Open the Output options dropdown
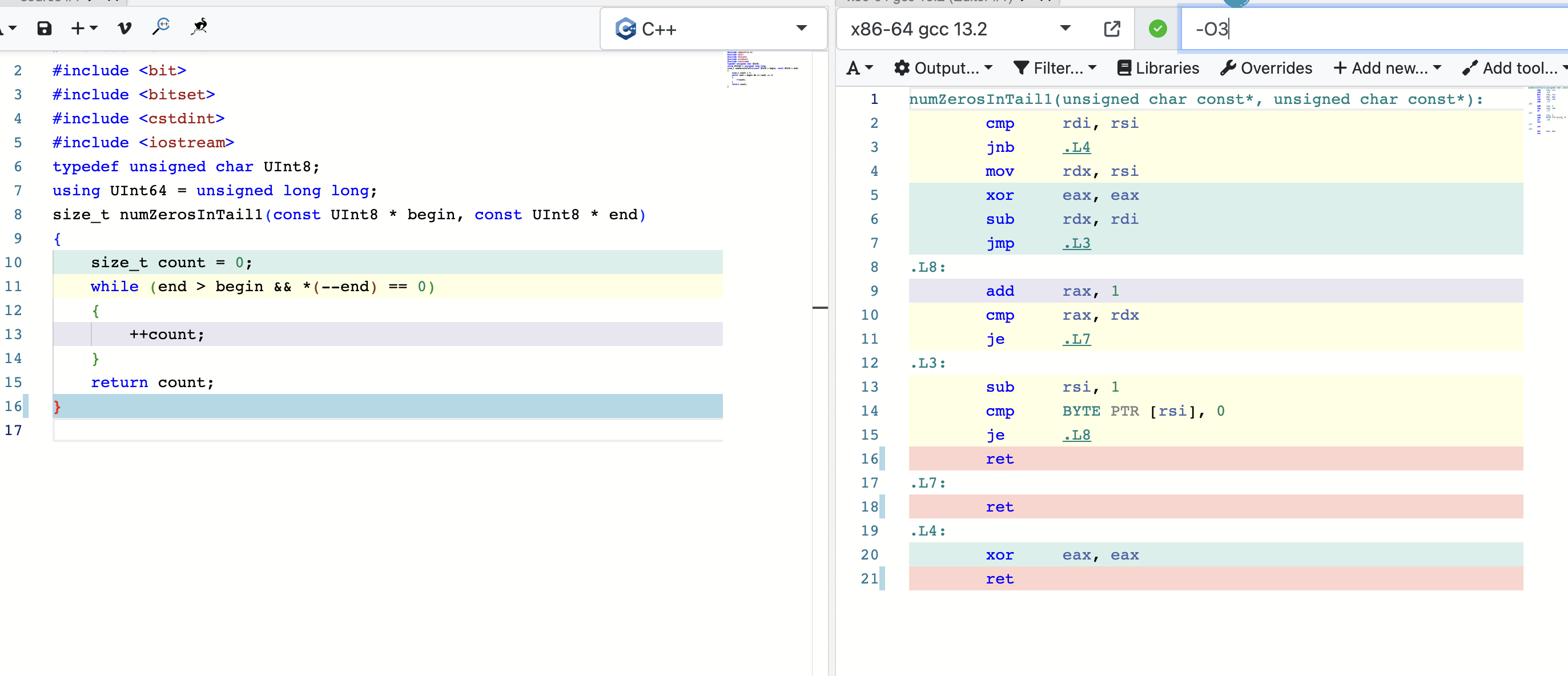 (943, 68)
